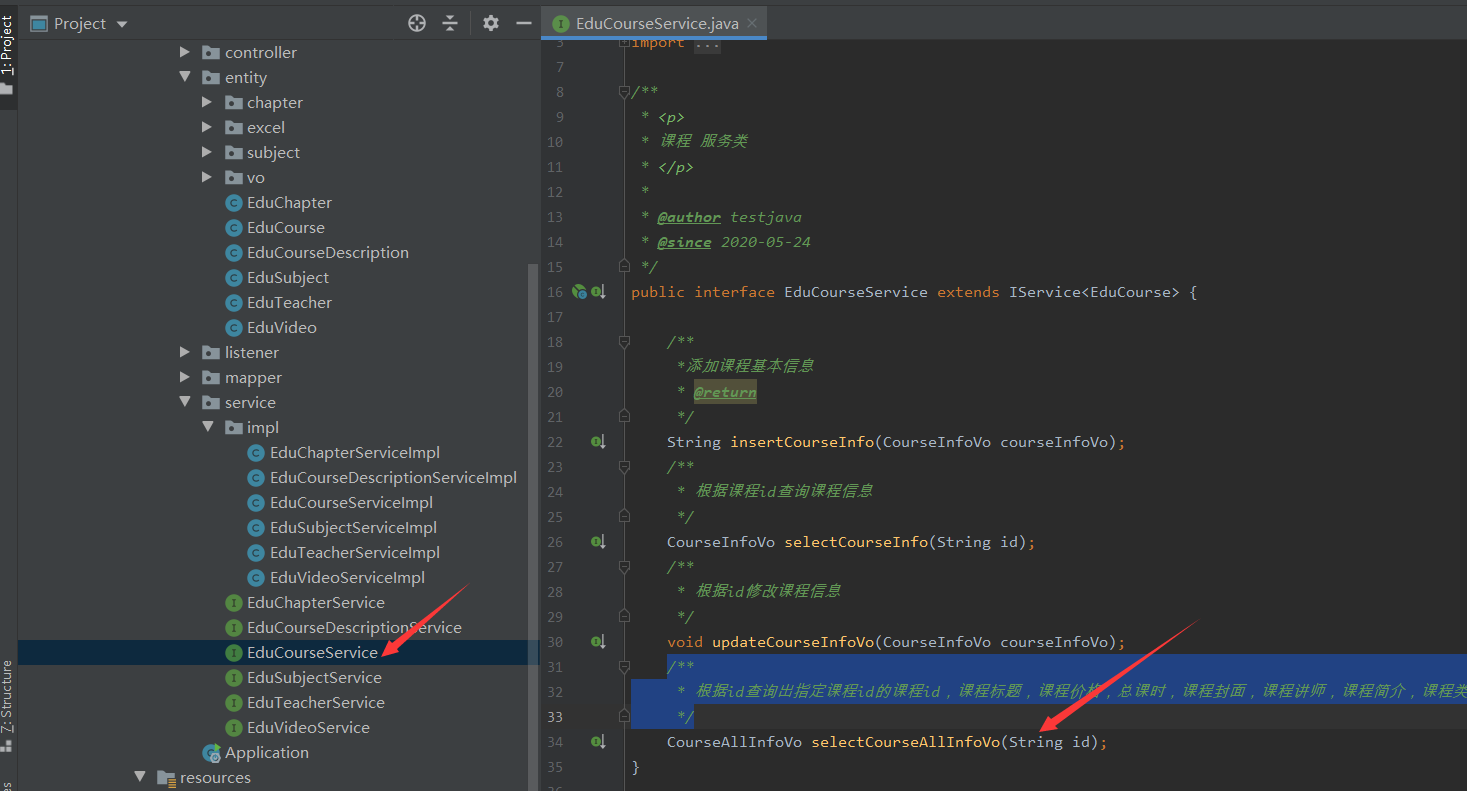Open Project panel settings gear
1467x791 pixels.
[x=490, y=23]
